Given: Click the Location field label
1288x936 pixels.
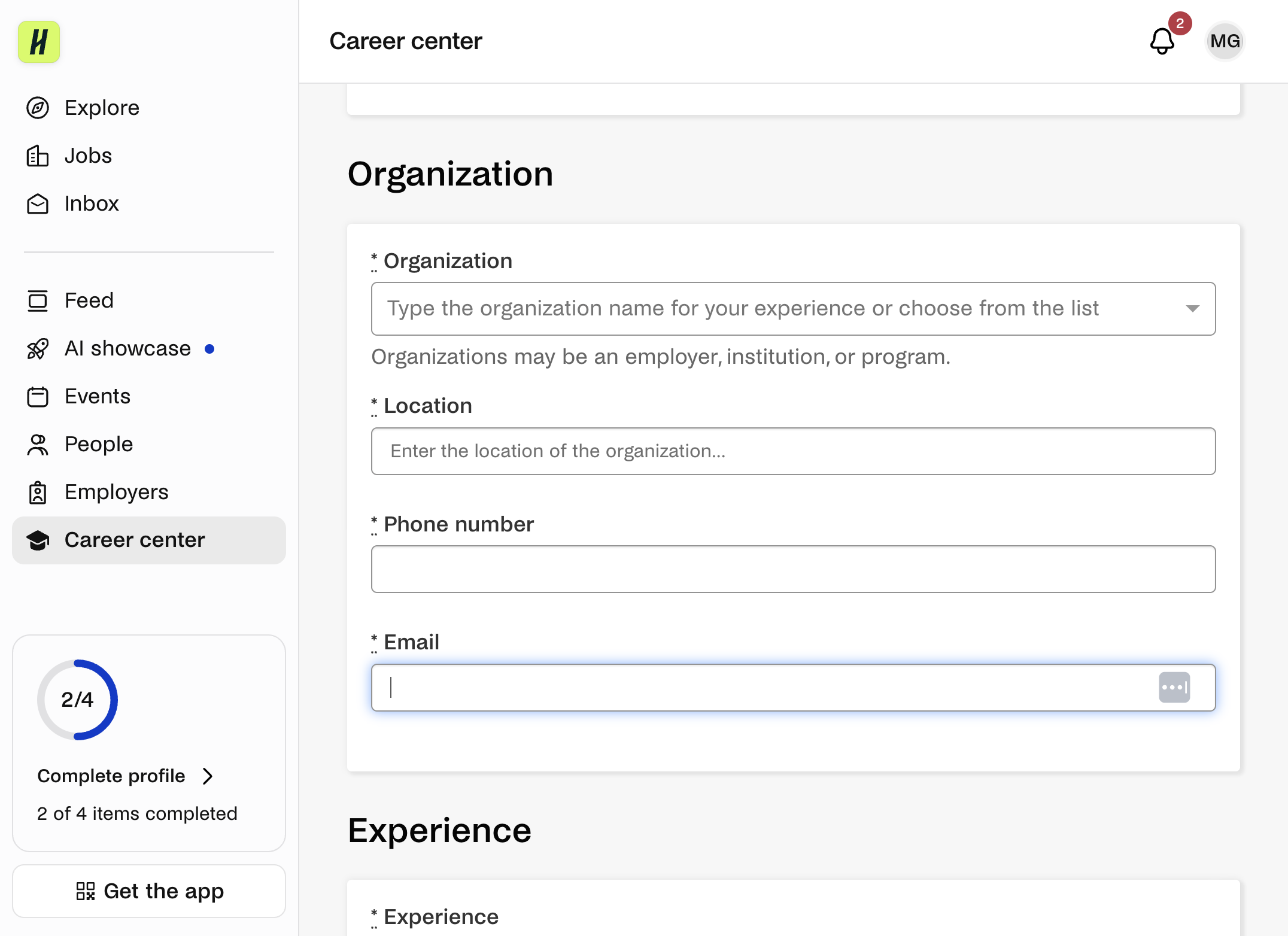Looking at the screenshot, I should point(427,406).
